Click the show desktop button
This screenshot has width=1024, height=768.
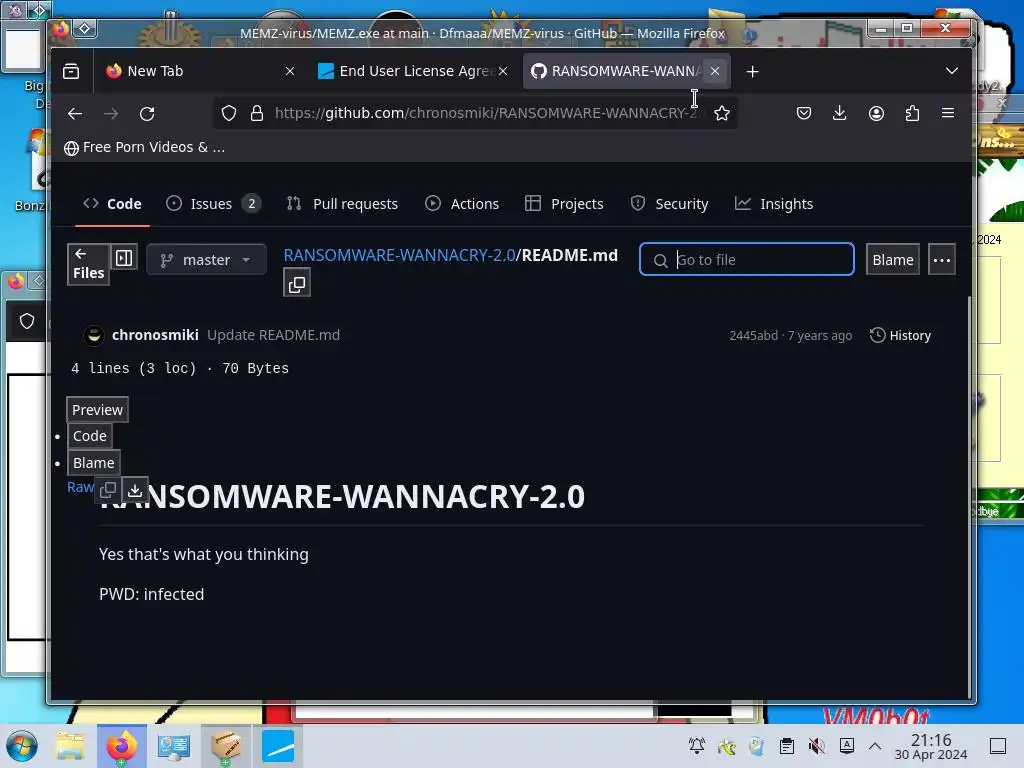click(998, 746)
